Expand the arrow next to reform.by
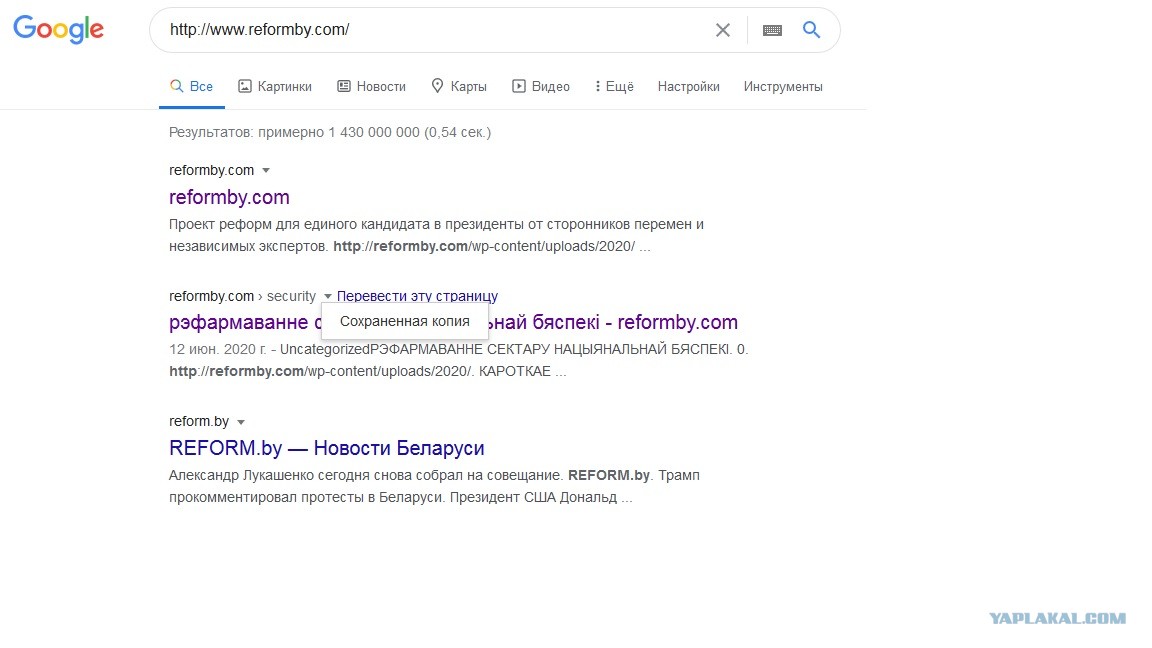Screen dimensions: 1152x648 [x=241, y=422]
